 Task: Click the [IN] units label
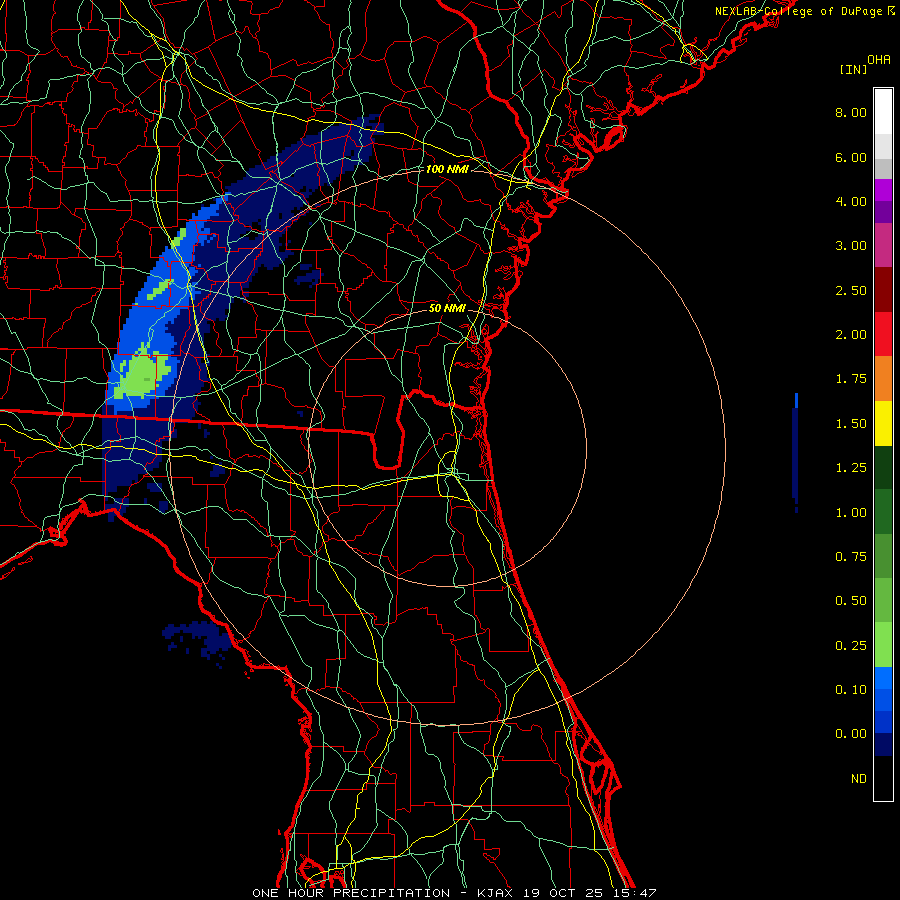point(854,69)
